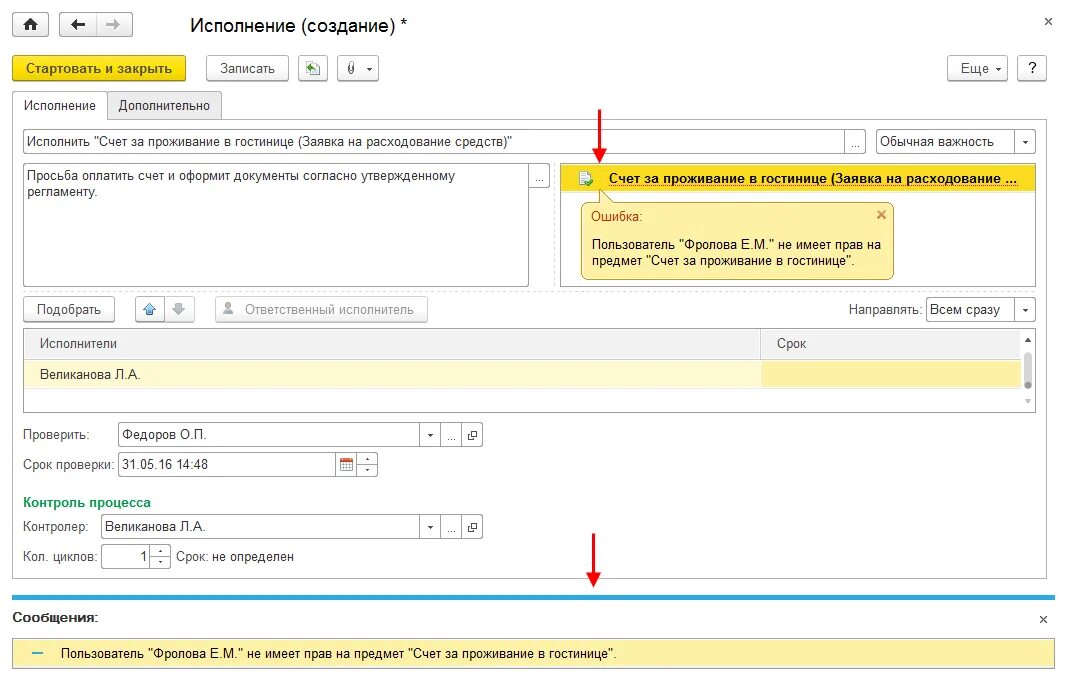Click the task title input field
This screenshot has width=1066, height=681.
pos(434,141)
